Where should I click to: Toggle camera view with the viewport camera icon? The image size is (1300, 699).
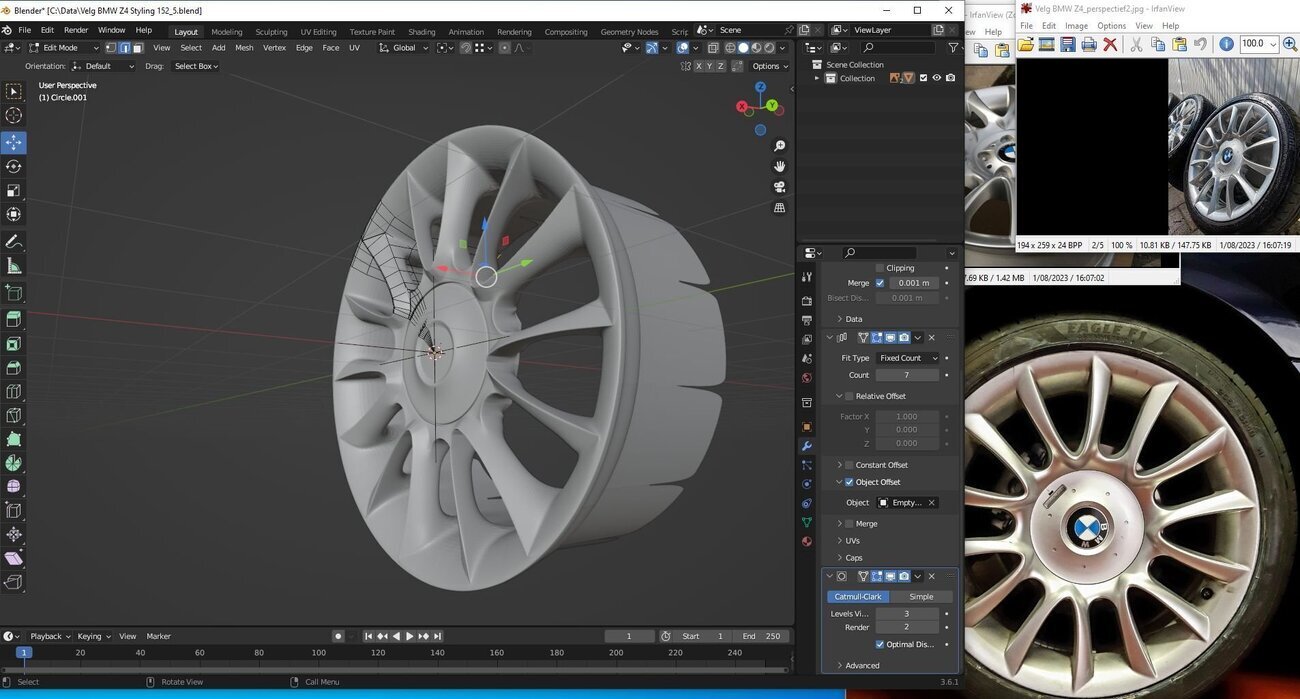[780, 187]
